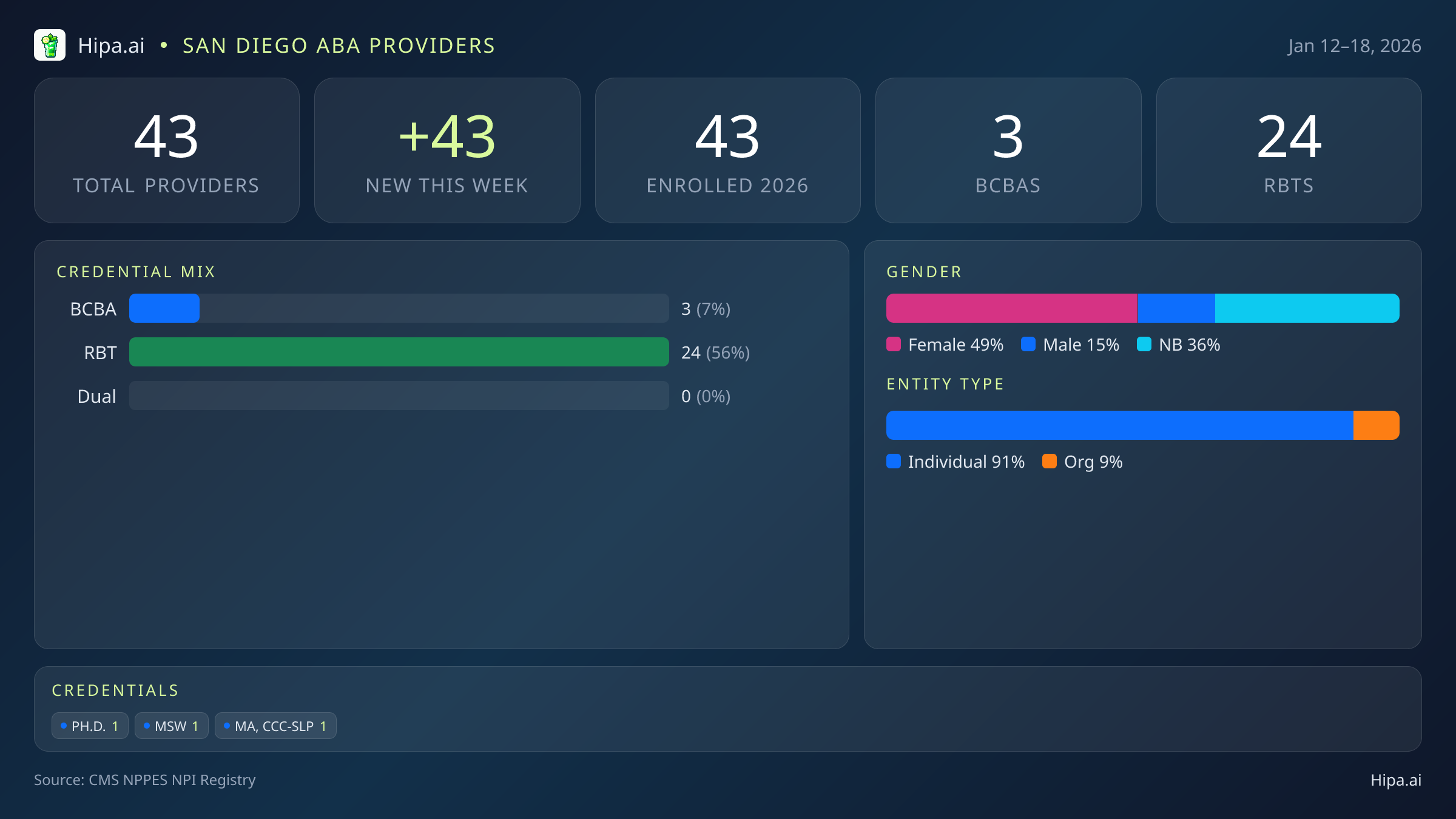
Task: Click the Hipa.ai lime drink logo icon
Action: (50, 45)
